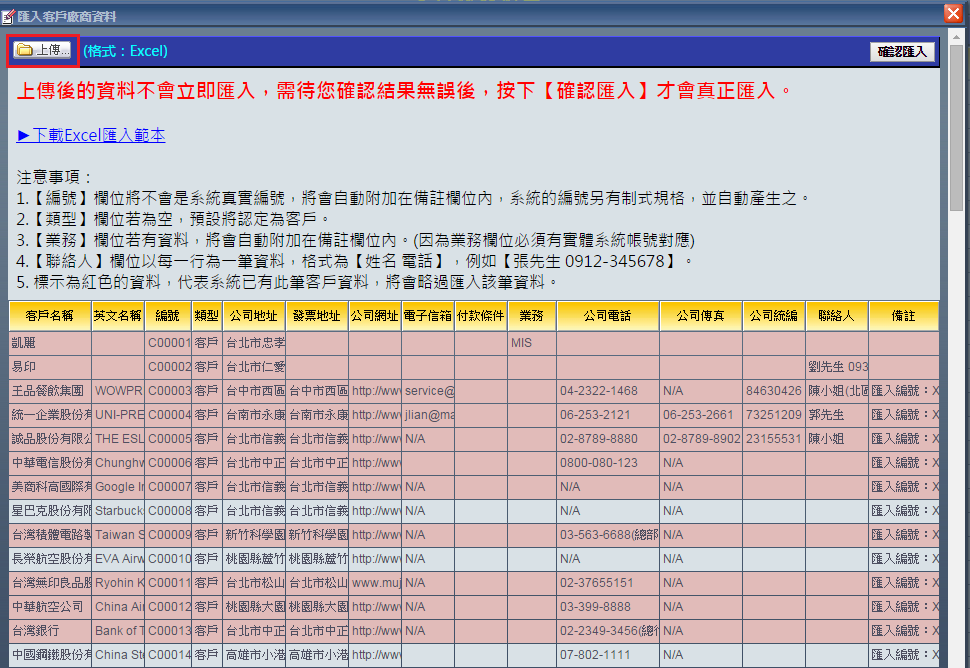The height and width of the screenshot is (668, 970).
Task: Select the 公司電話 column header
Action: (607, 316)
